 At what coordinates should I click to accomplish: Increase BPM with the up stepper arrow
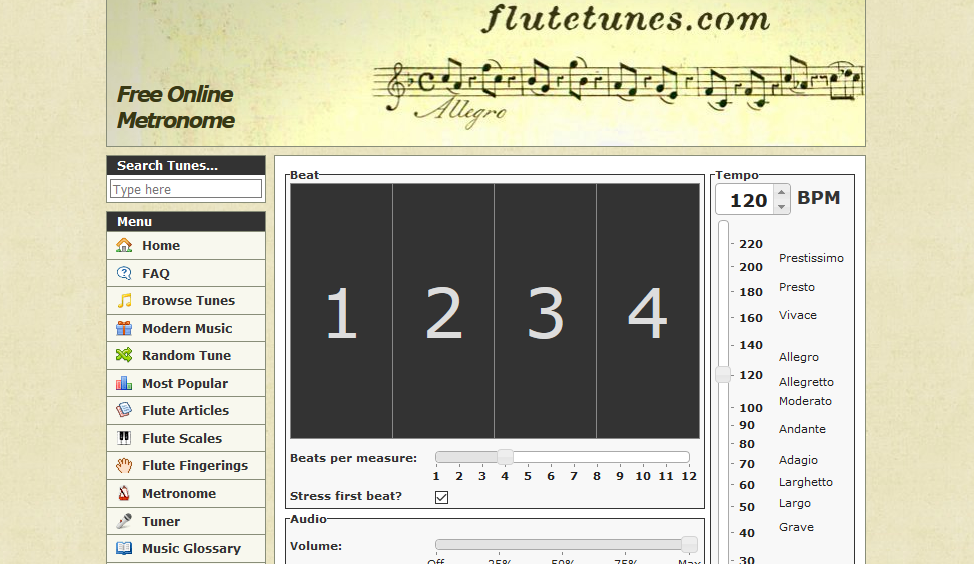coord(781,192)
